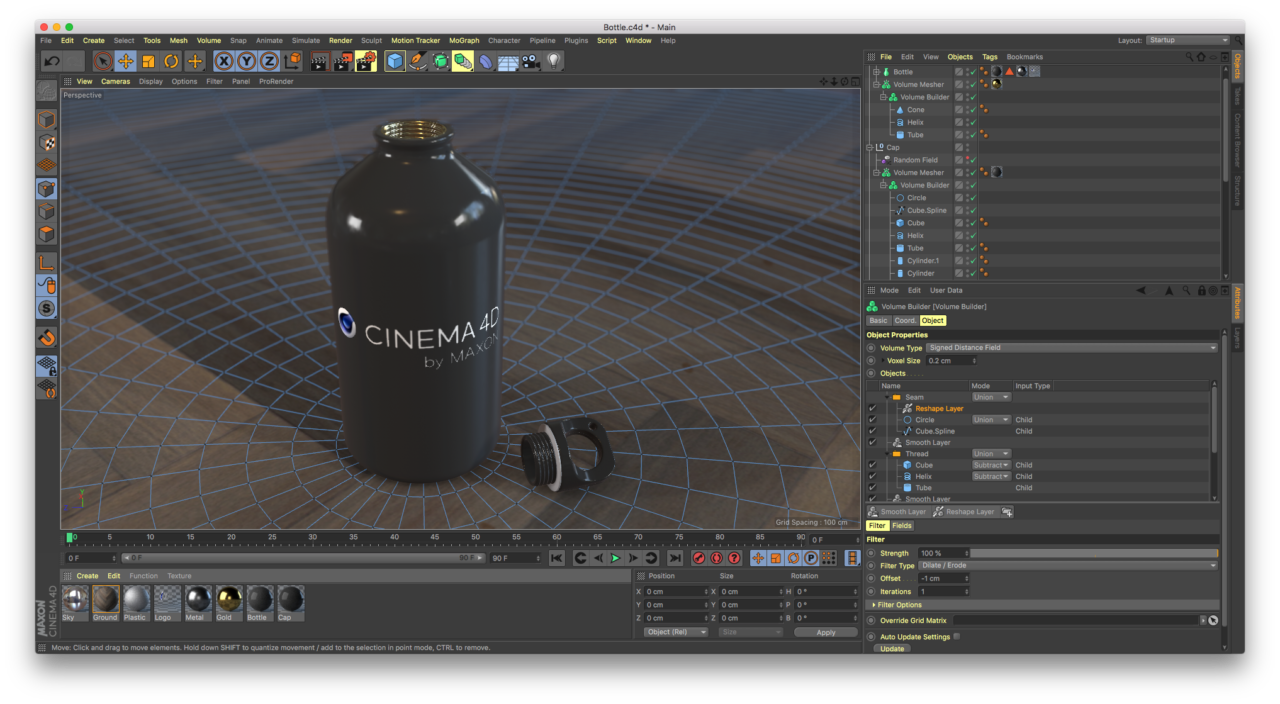Add a Cube primitive from the toolbar
The image size is (1280, 704).
395,62
